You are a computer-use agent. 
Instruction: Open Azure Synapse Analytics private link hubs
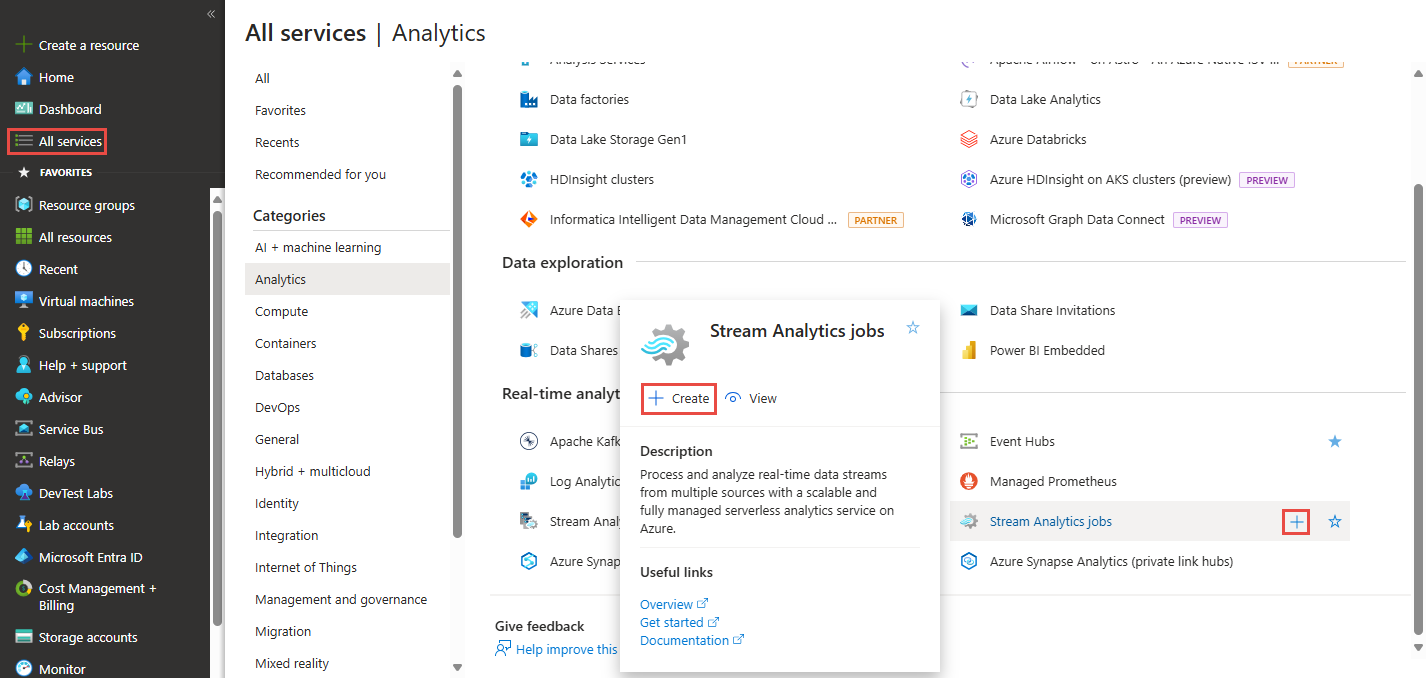[x=1111, y=561]
